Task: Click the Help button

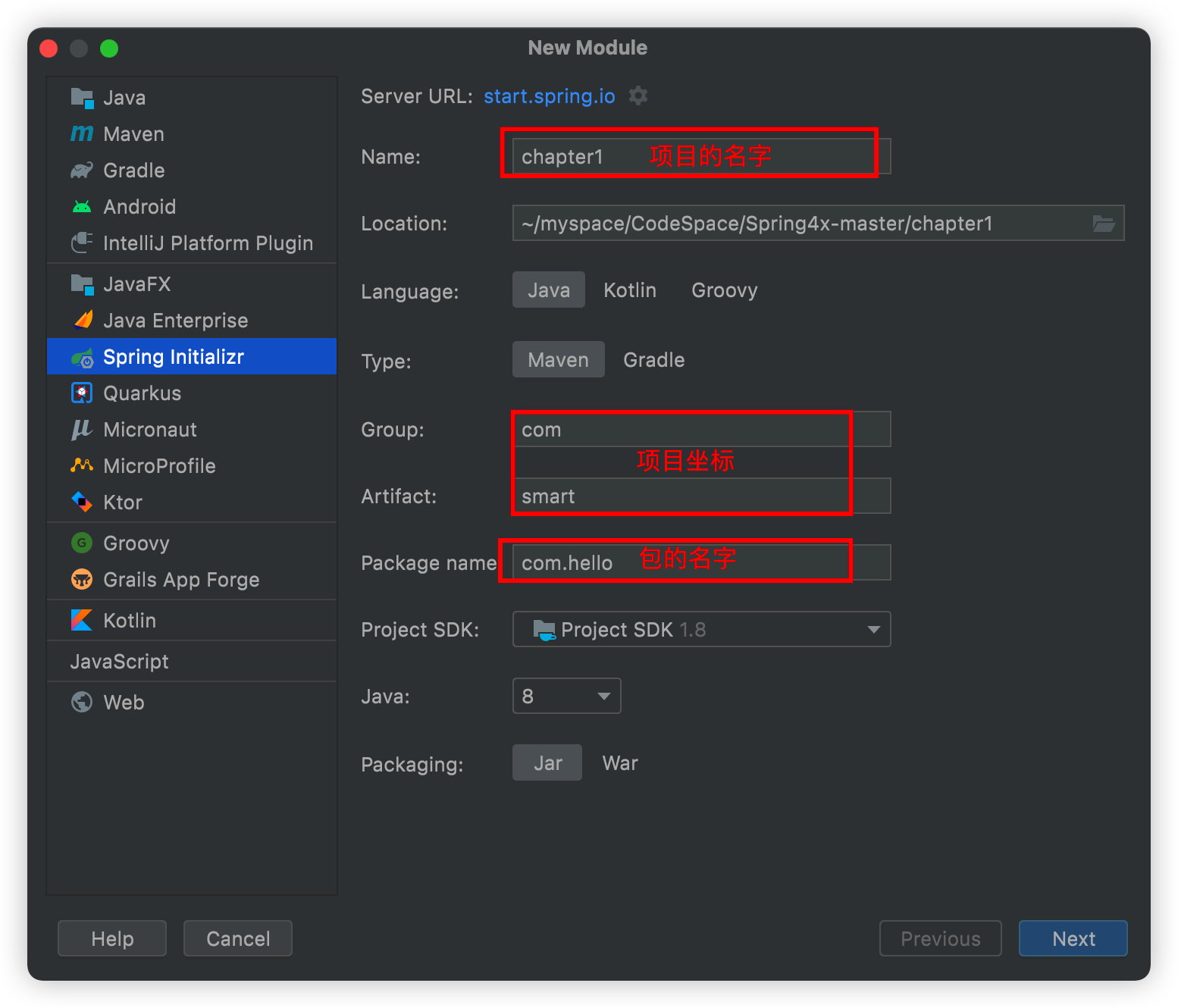Action: coord(112,939)
